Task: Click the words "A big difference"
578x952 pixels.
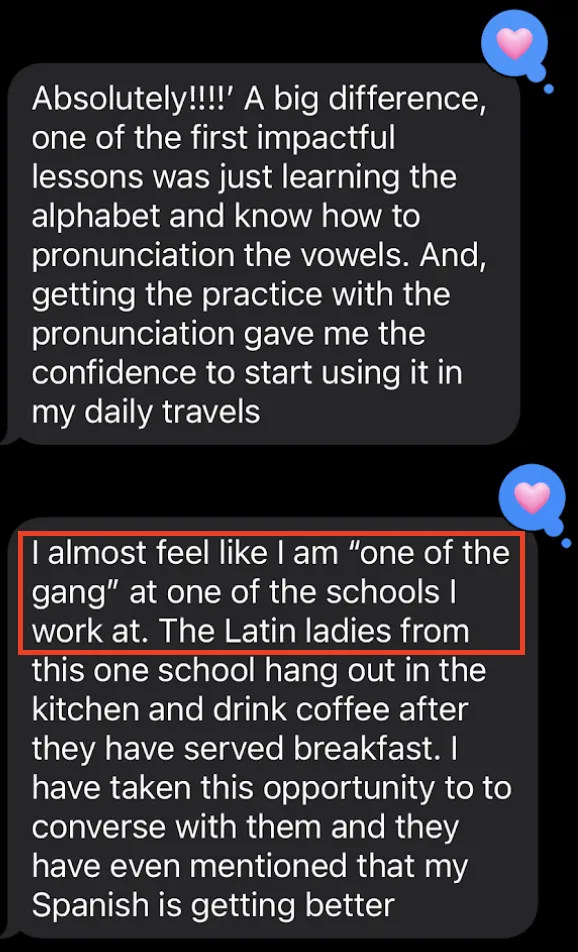Action: (x=364, y=98)
